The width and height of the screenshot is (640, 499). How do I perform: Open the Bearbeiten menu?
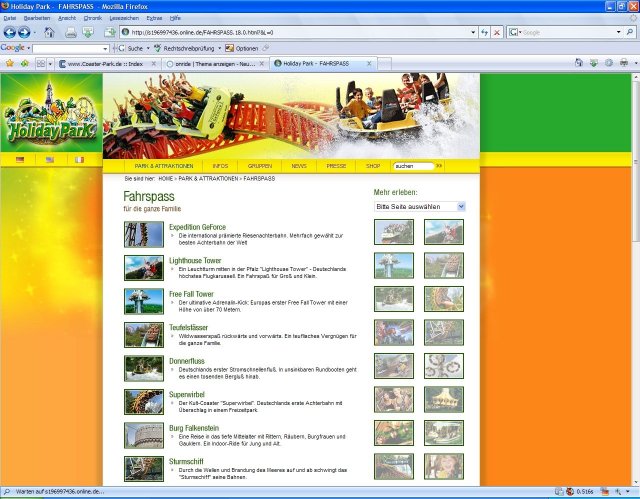tap(37, 18)
